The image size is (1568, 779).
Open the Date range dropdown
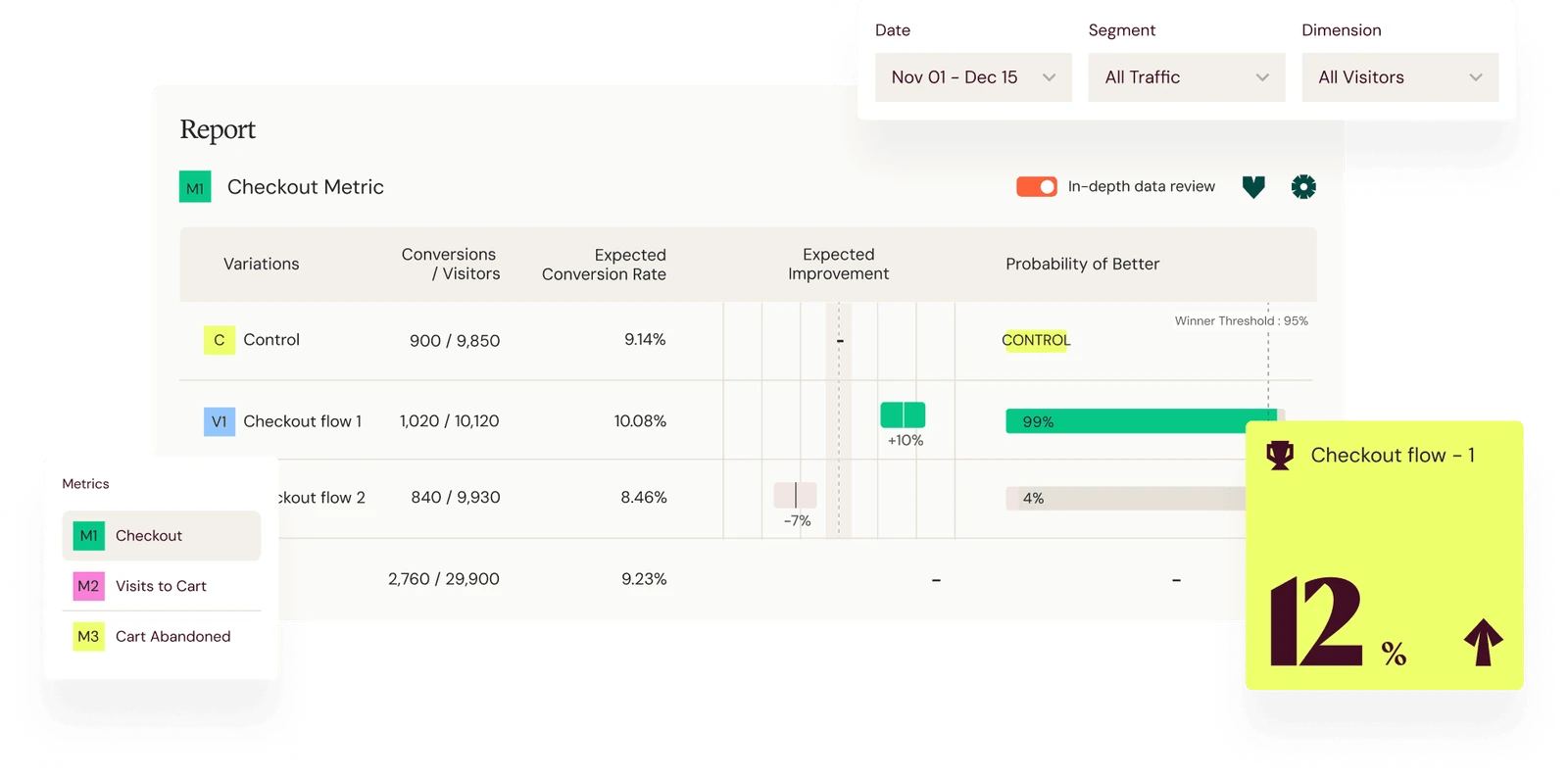[x=973, y=77]
